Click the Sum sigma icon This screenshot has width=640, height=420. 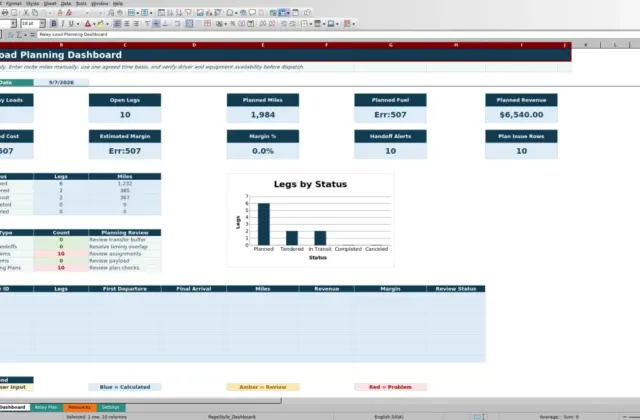[x=19, y=35]
